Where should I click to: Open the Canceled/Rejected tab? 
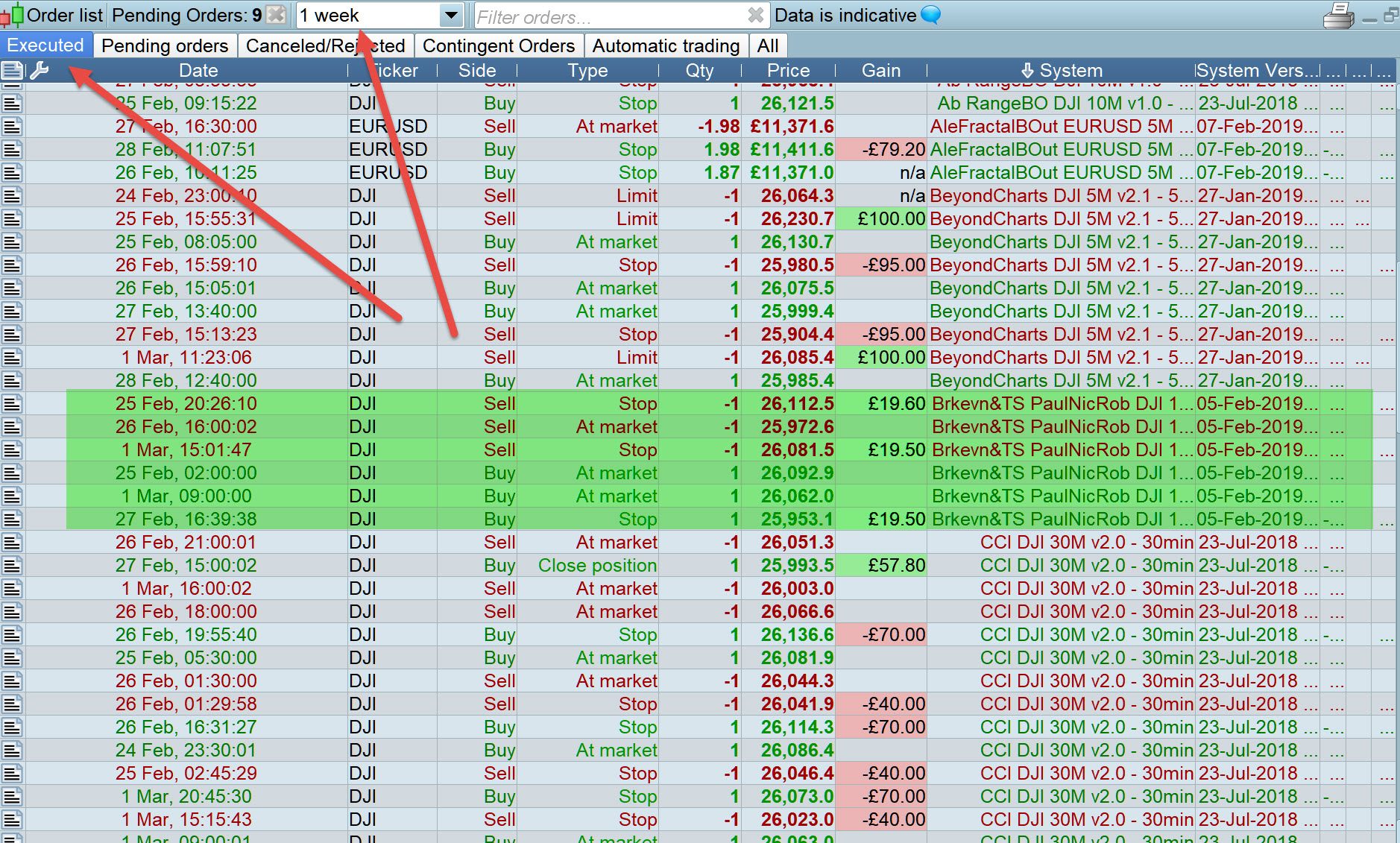(326, 45)
